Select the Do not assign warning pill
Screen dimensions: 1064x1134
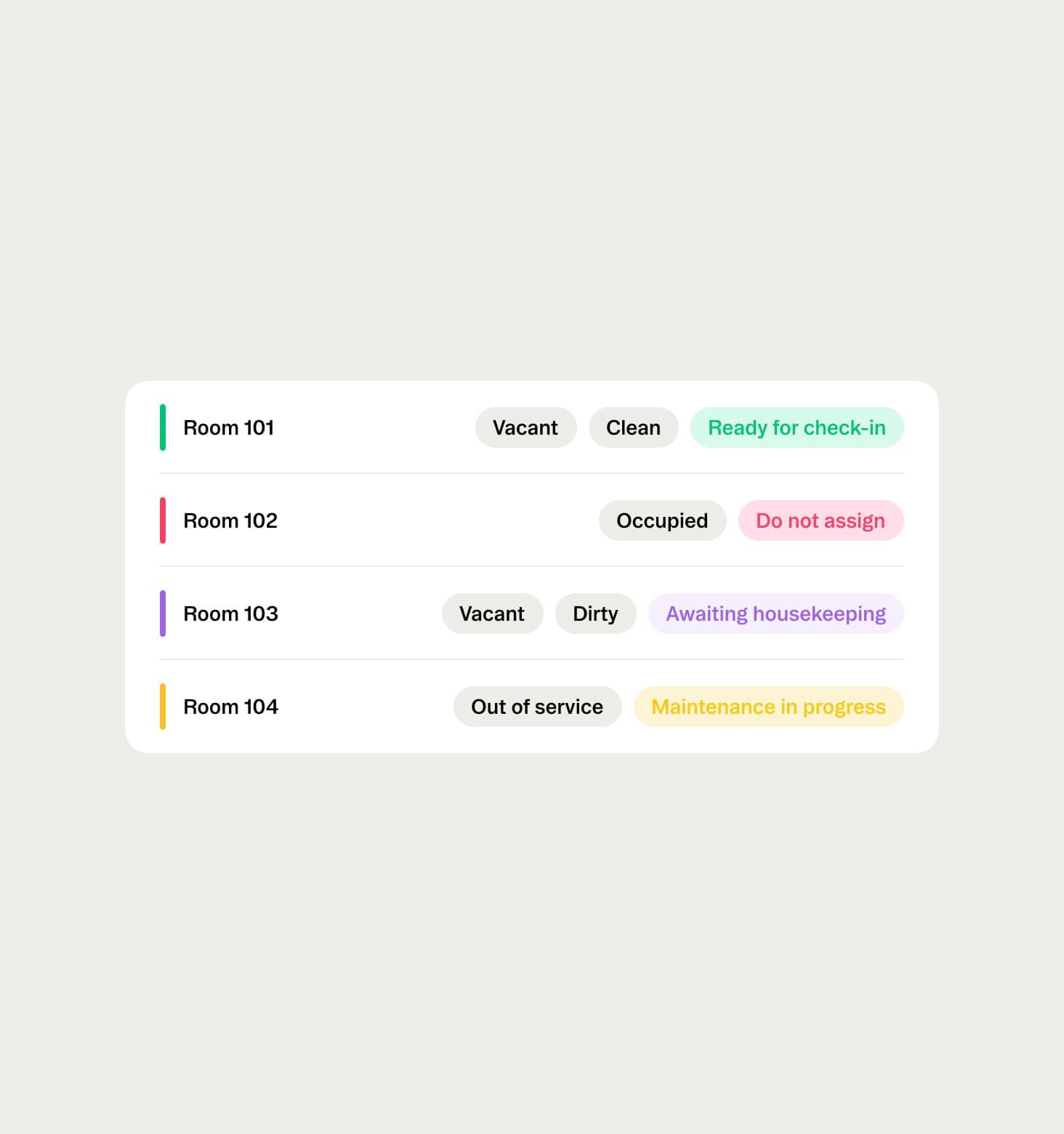[x=821, y=520]
